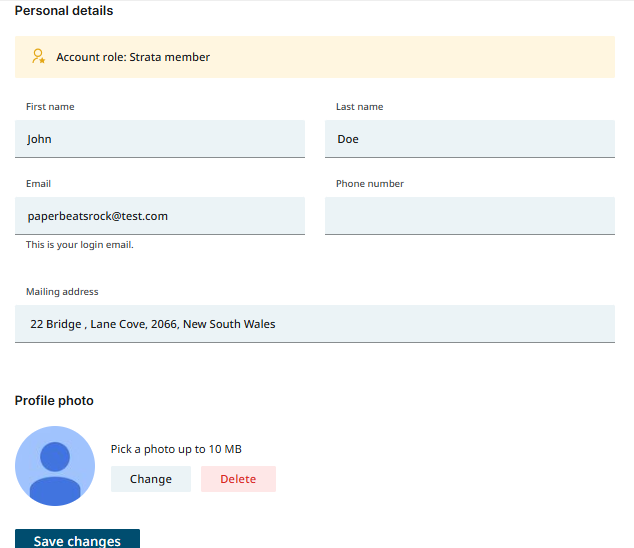Click the 'Pick a photo up to 10 MB' text
Viewport: 634px width, 548px height.
click(176, 449)
